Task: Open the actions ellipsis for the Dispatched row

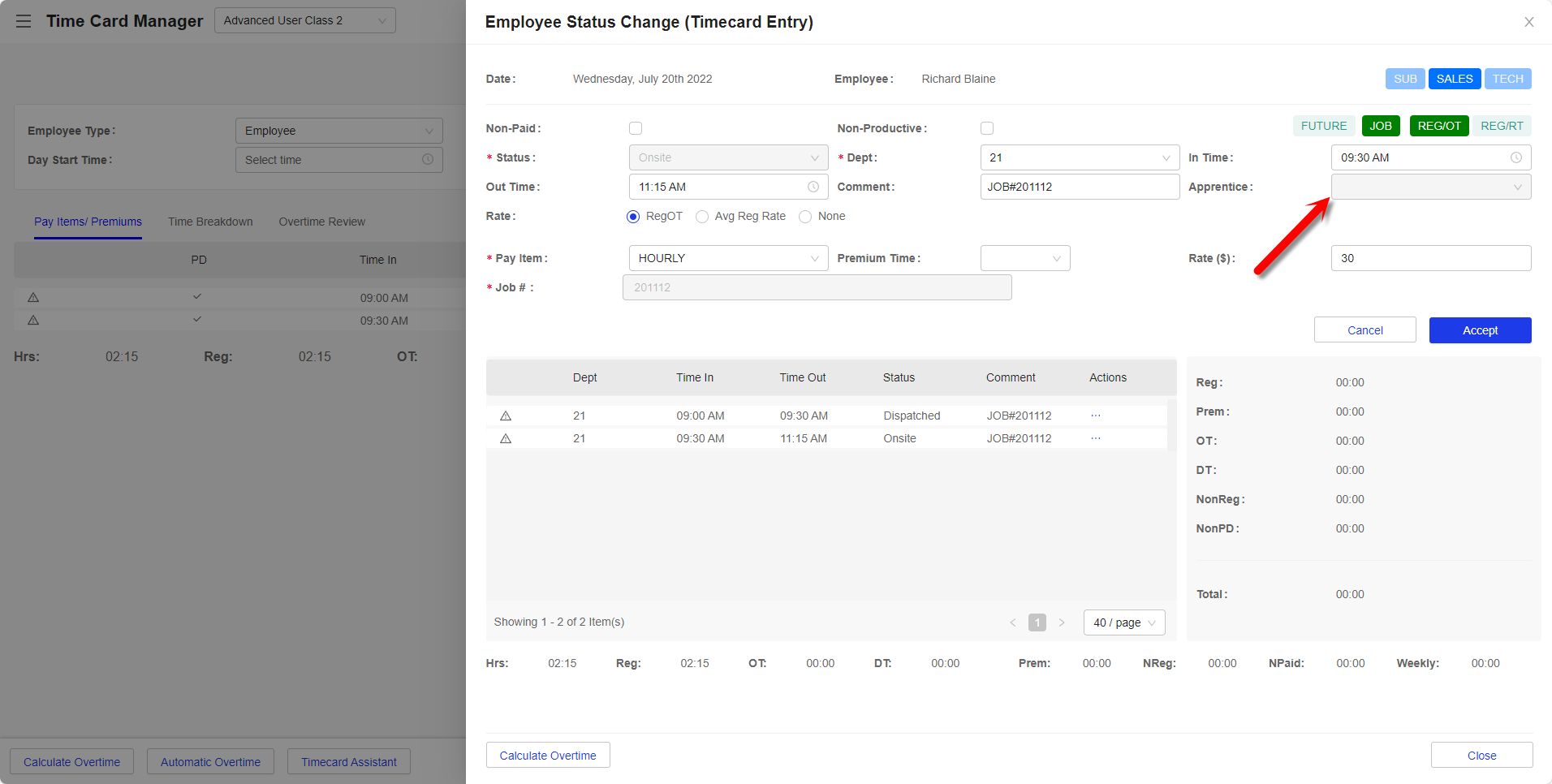Action: pyautogui.click(x=1096, y=416)
